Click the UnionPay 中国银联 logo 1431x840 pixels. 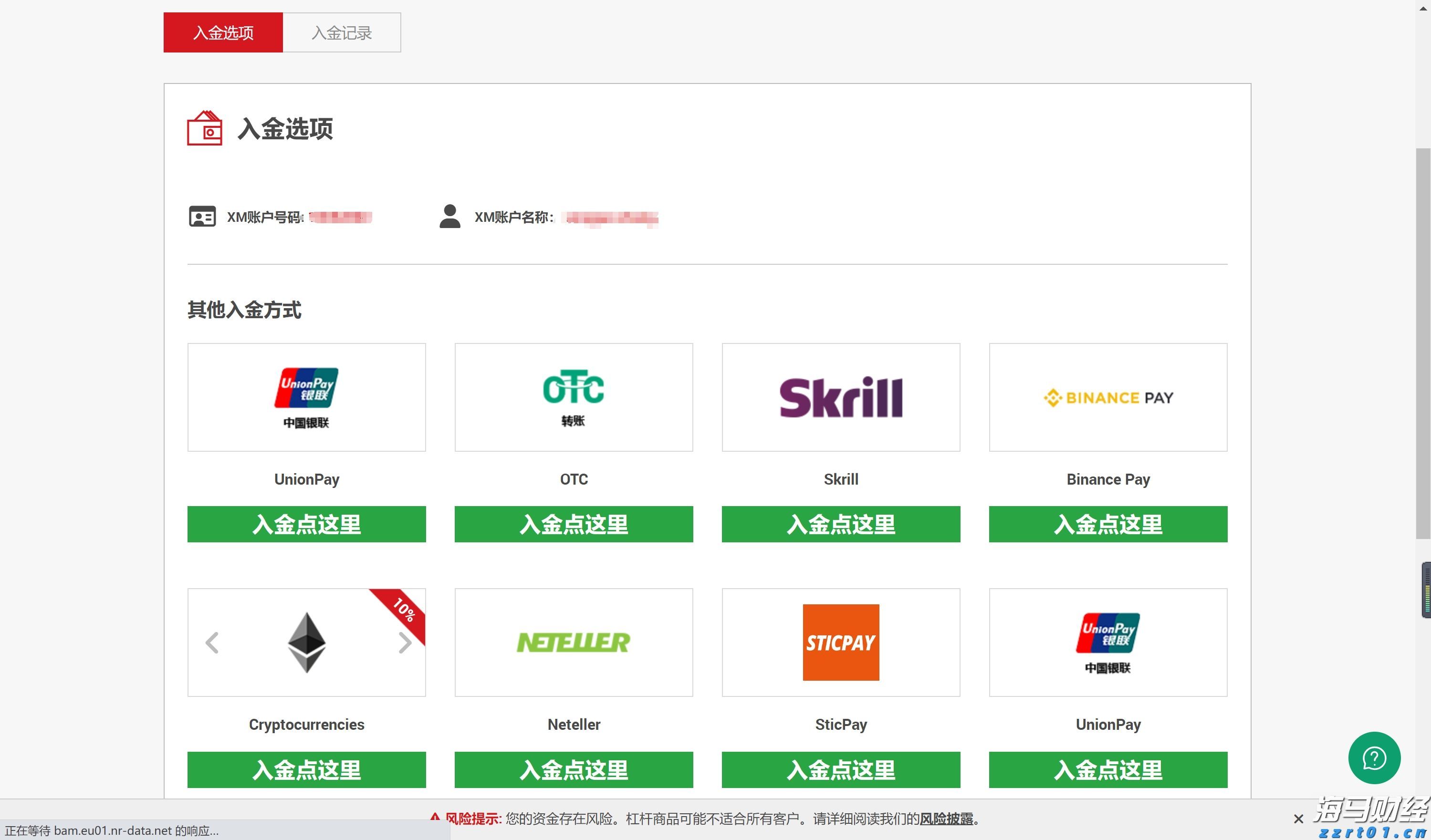(306, 397)
